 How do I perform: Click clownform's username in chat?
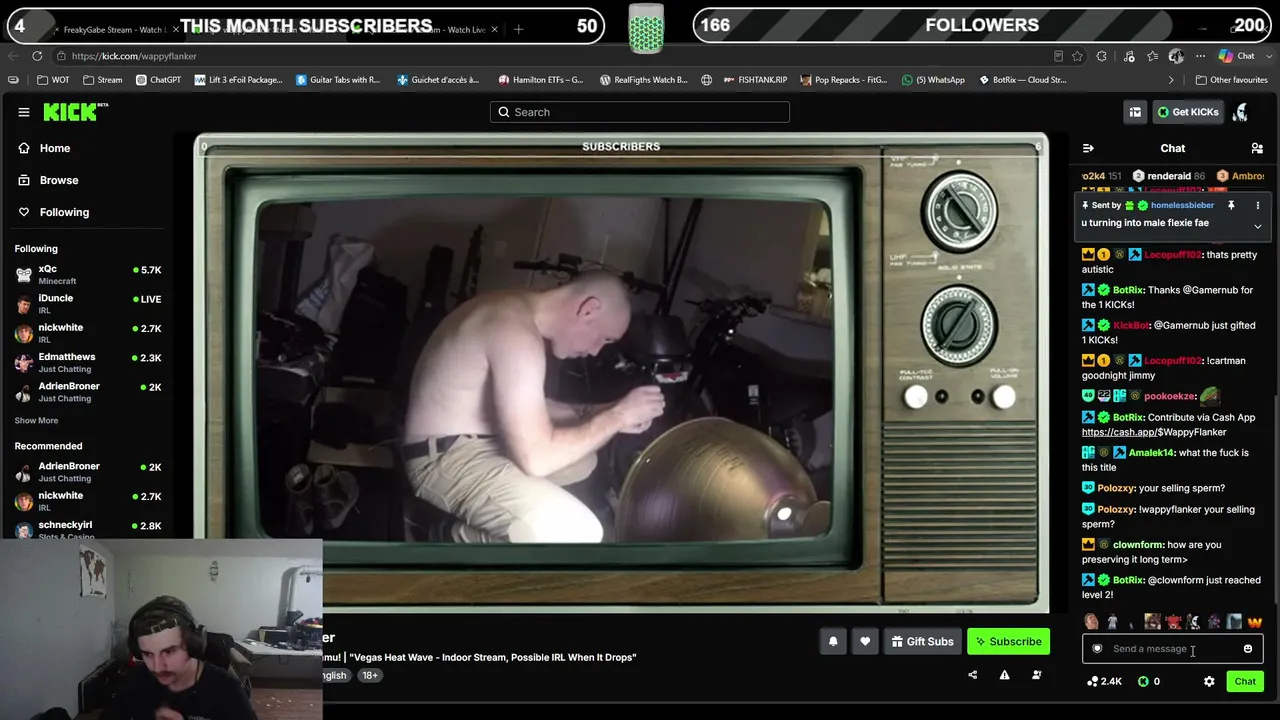1138,545
